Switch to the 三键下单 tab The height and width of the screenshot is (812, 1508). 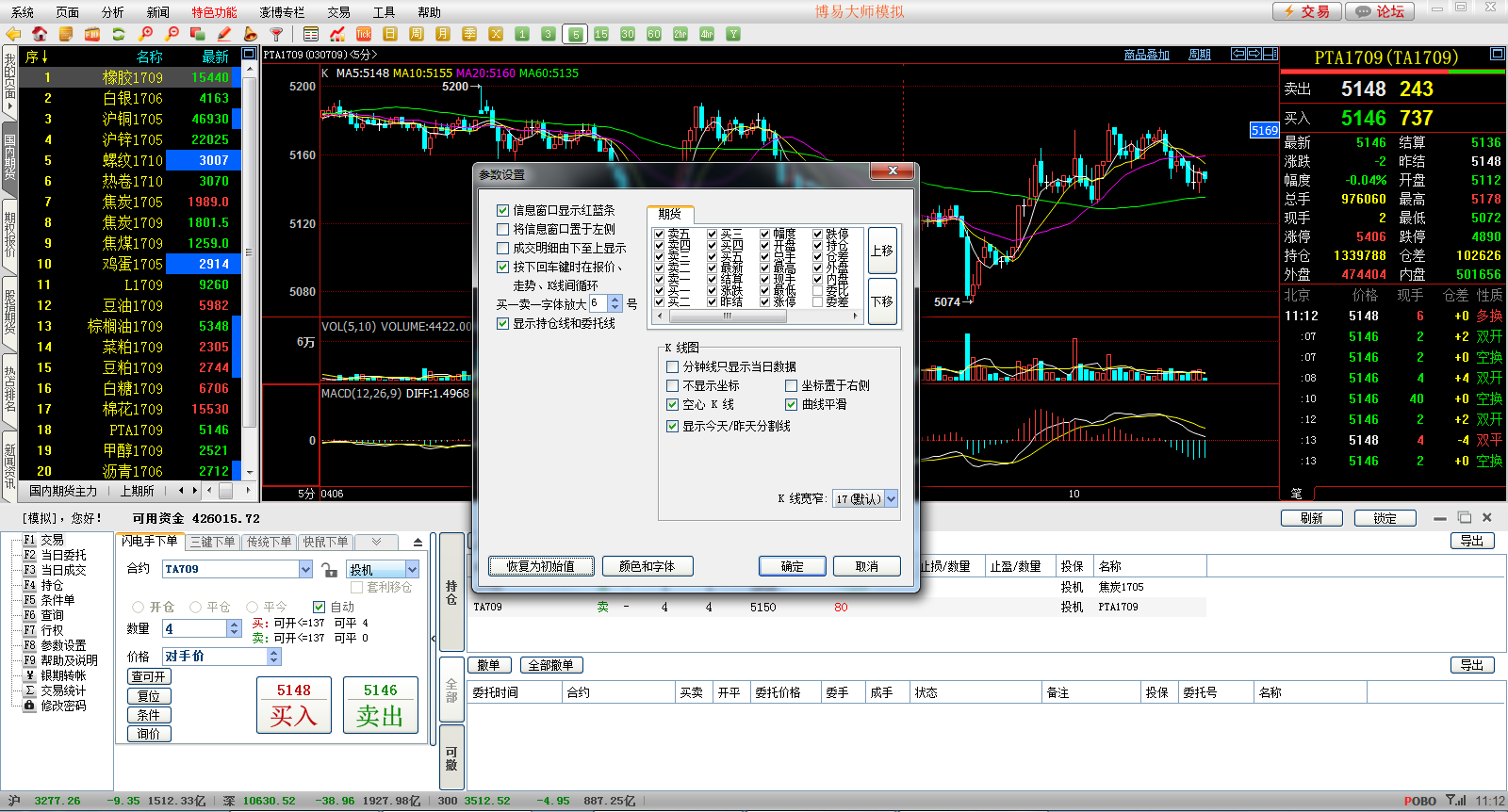pos(213,543)
